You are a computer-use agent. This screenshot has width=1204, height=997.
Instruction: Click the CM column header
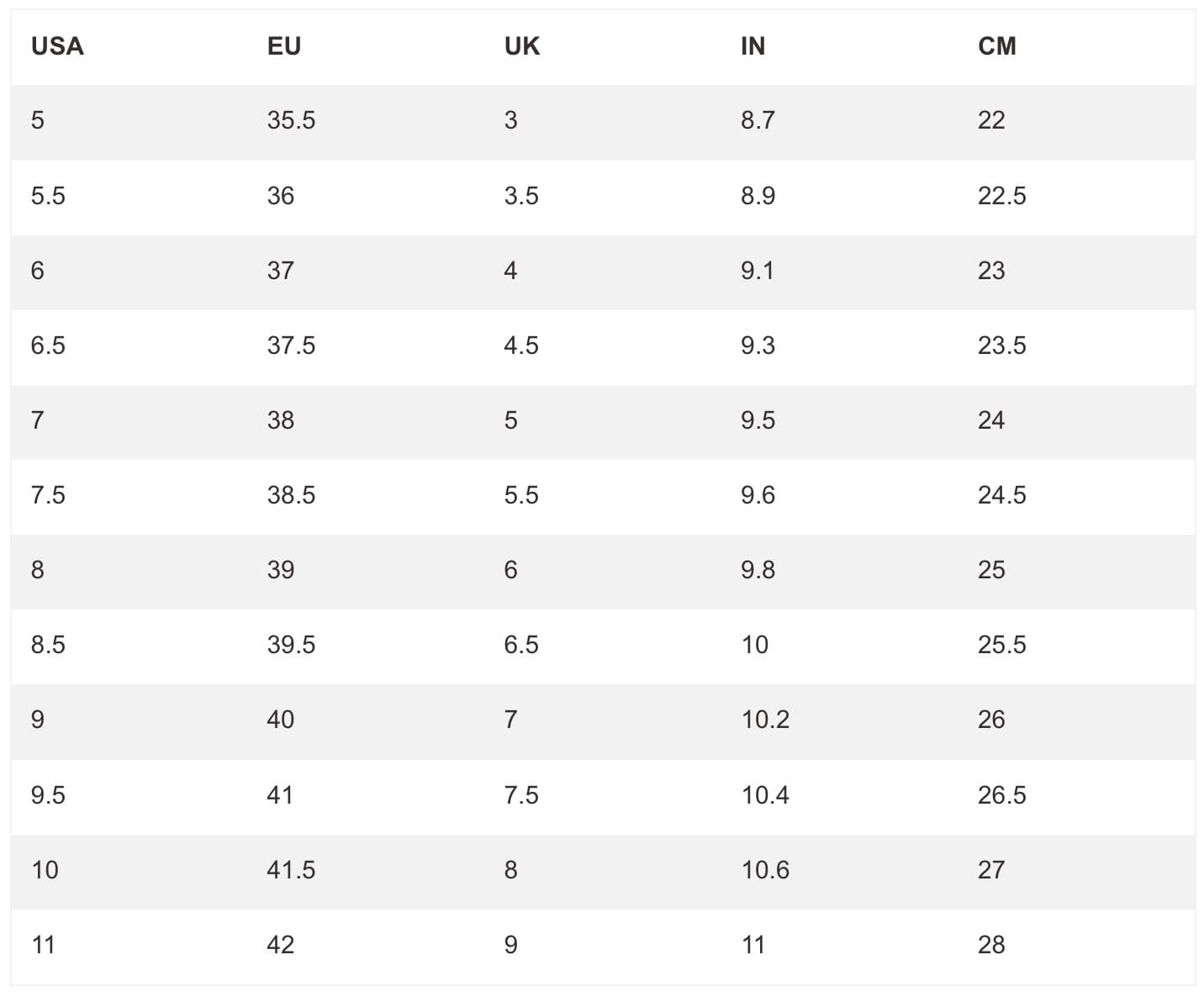click(x=996, y=46)
